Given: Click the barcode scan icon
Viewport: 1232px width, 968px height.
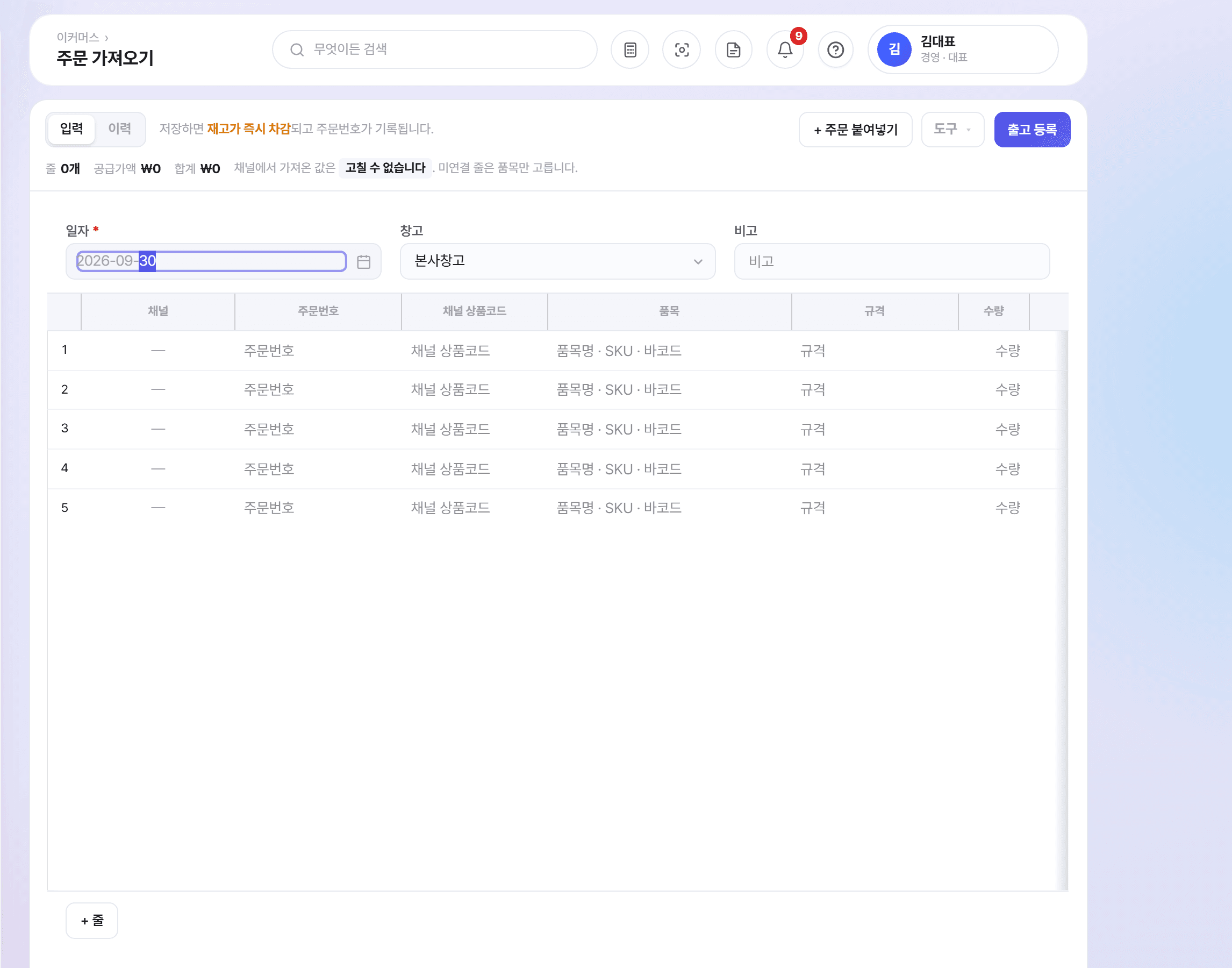Looking at the screenshot, I should tap(682, 50).
